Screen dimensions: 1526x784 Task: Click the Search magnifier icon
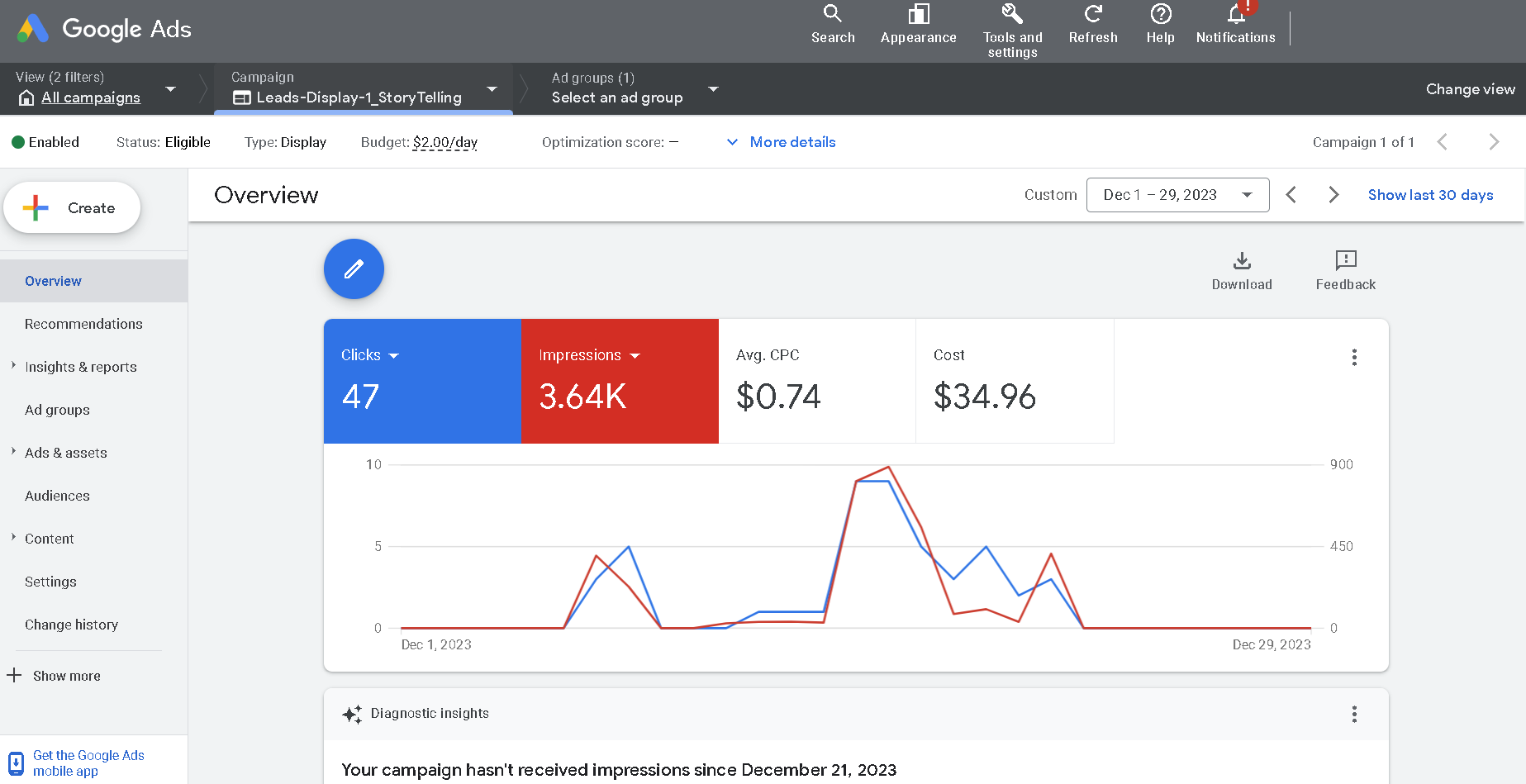point(832,14)
